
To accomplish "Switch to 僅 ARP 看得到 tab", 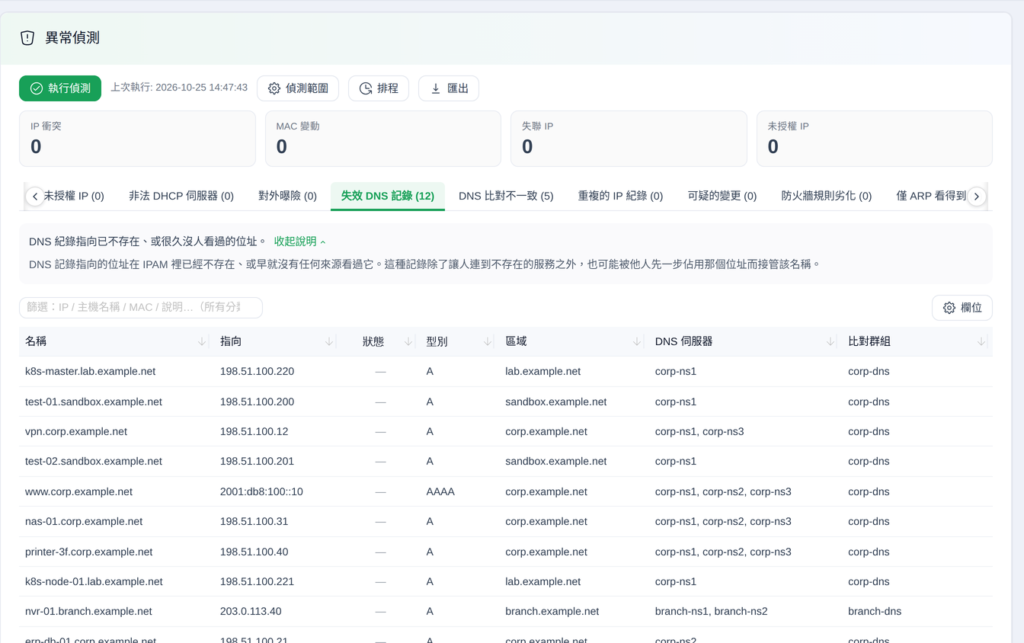I will [931, 196].
